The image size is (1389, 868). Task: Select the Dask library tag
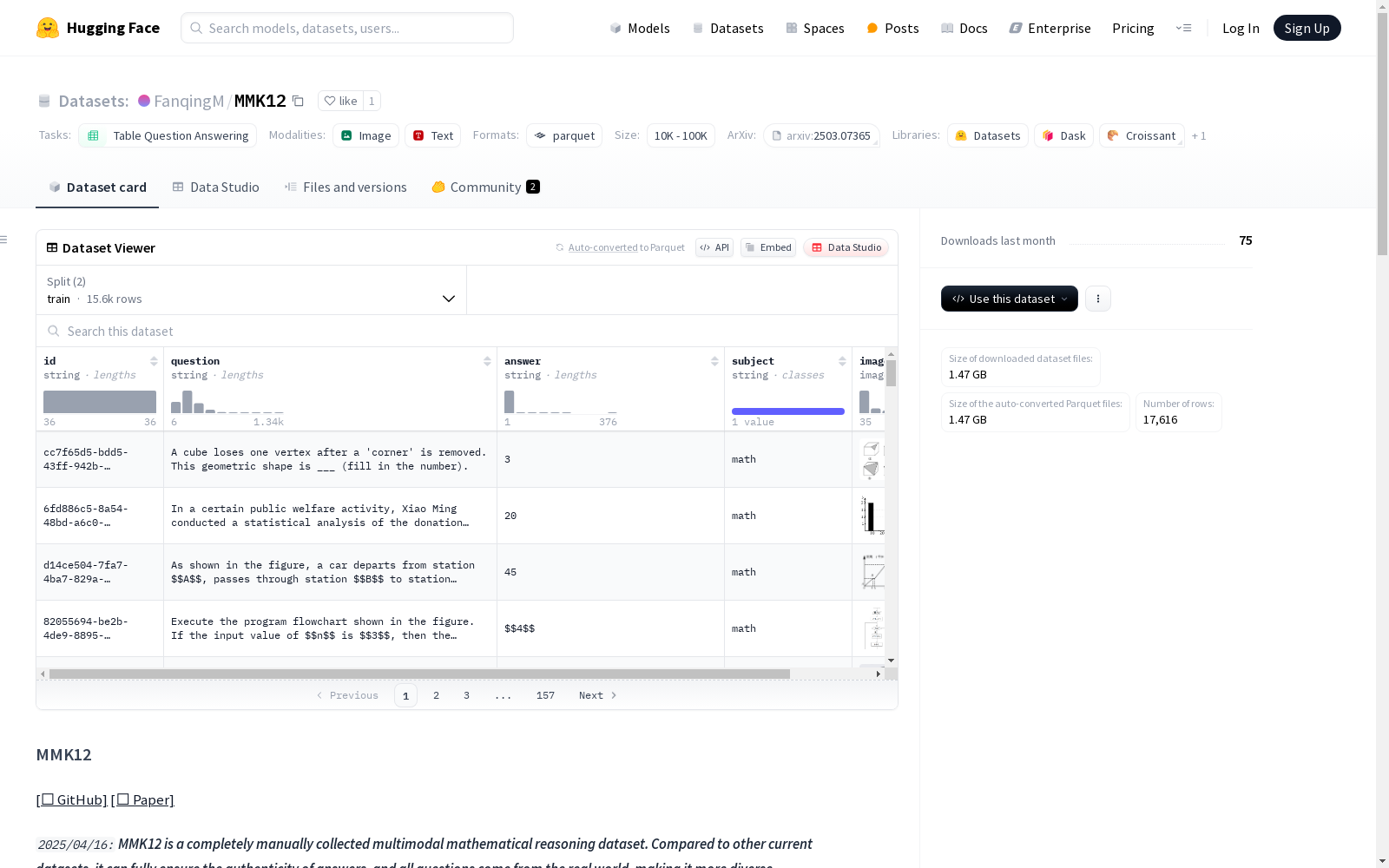tap(1063, 135)
